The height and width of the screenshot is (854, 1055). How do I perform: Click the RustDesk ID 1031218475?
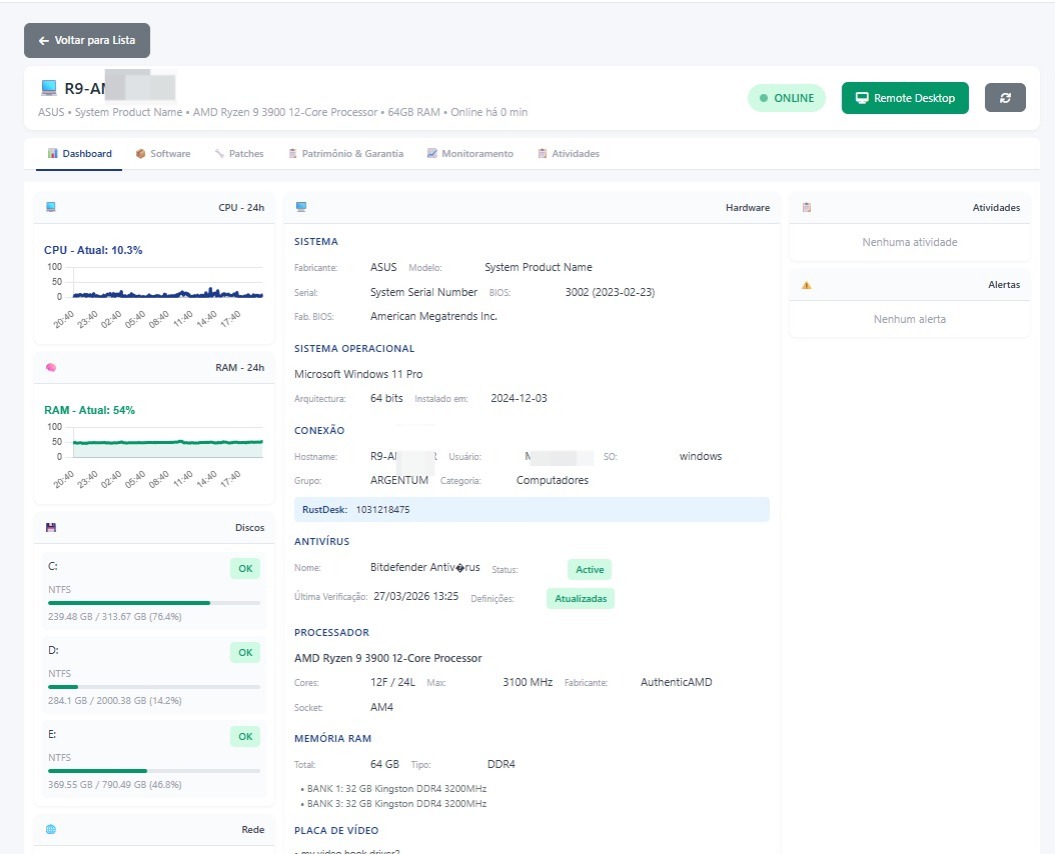pyautogui.click(x=383, y=509)
